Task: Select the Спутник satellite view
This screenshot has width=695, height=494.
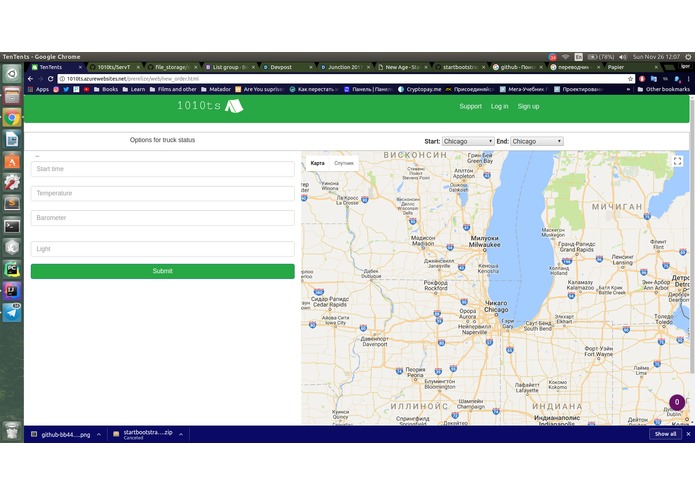Action: click(344, 163)
